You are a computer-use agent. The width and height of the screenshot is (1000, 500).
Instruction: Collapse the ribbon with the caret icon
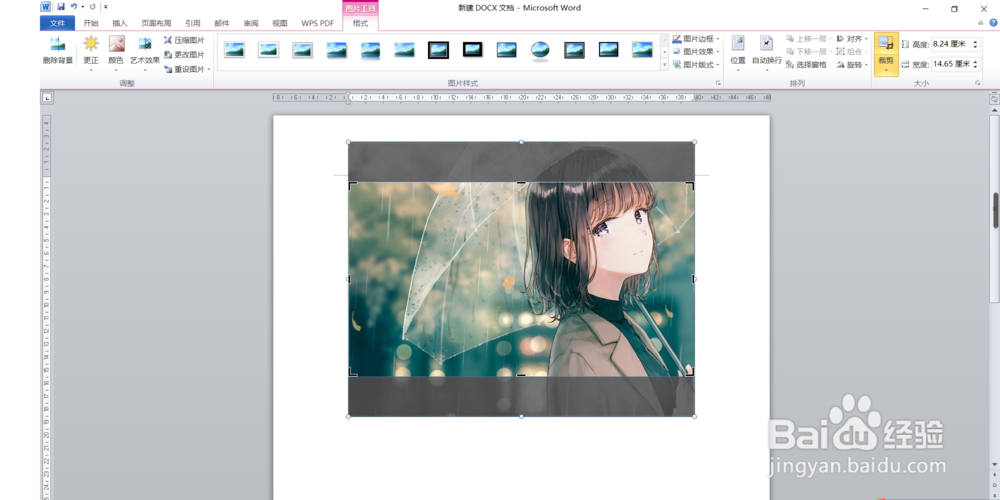coord(981,23)
